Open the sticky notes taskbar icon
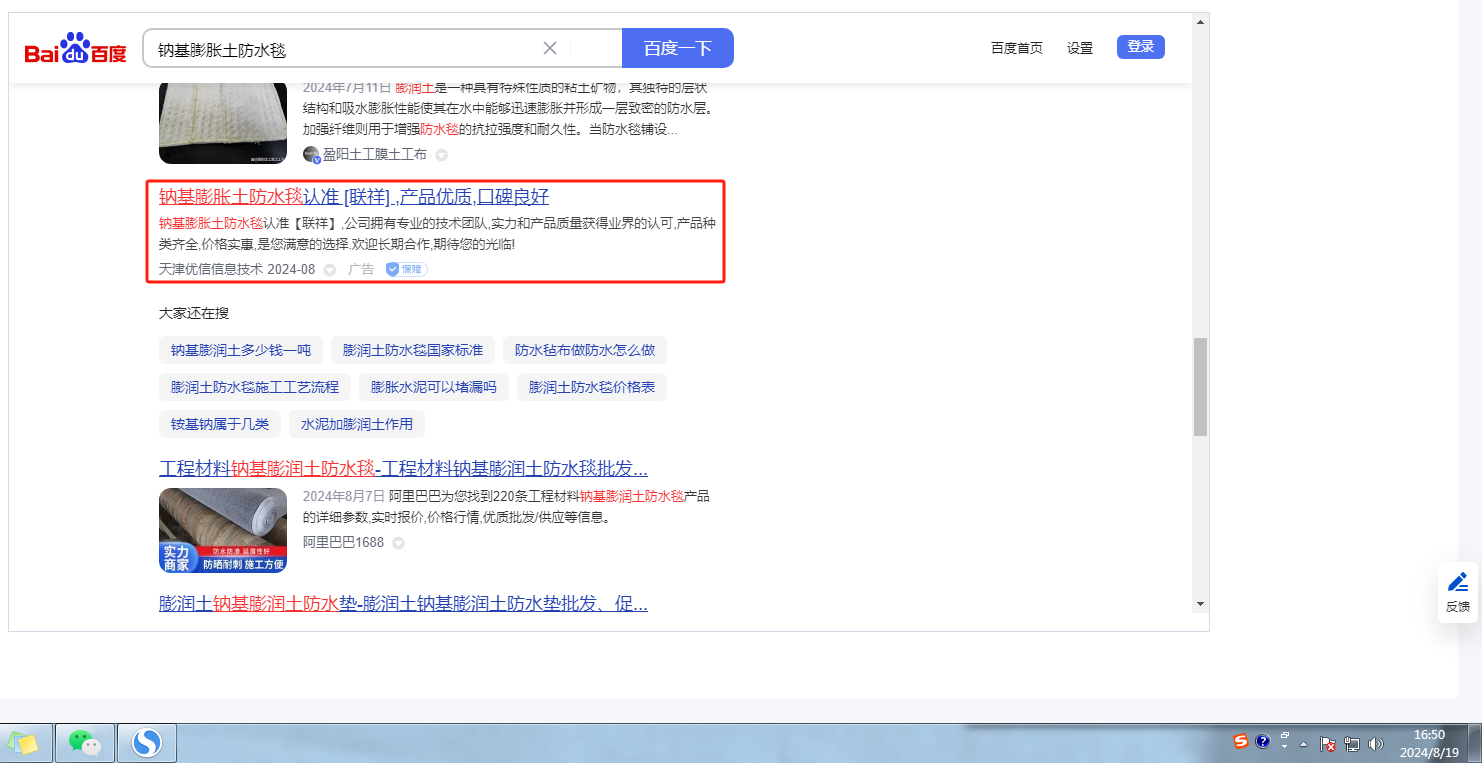This screenshot has height=763, width=1482. click(25, 743)
